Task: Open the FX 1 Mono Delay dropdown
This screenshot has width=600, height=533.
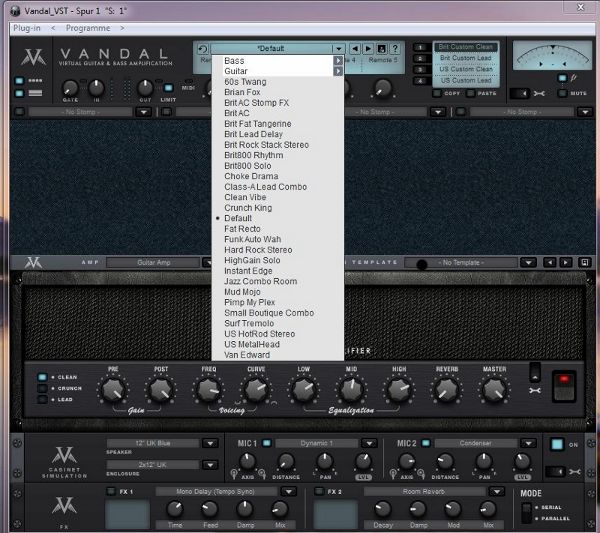Action: (289, 491)
